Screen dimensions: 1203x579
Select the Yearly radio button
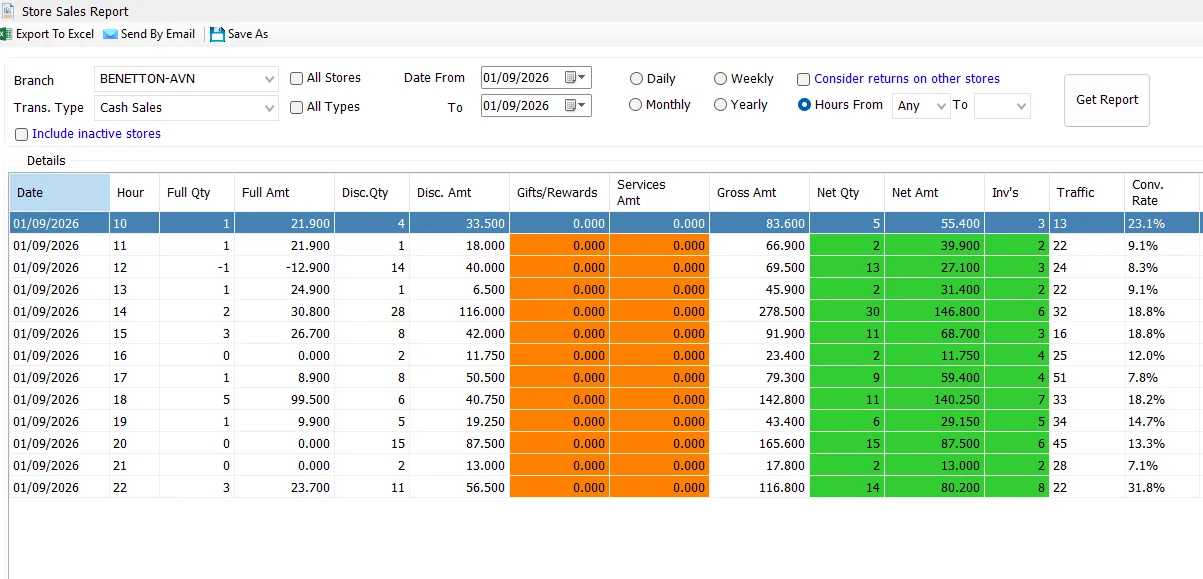click(x=720, y=105)
